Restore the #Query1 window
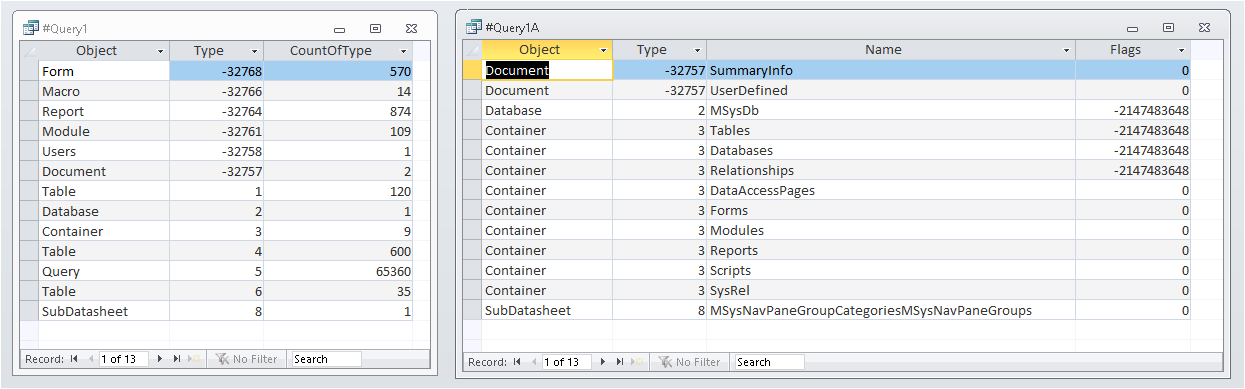 pos(375,30)
